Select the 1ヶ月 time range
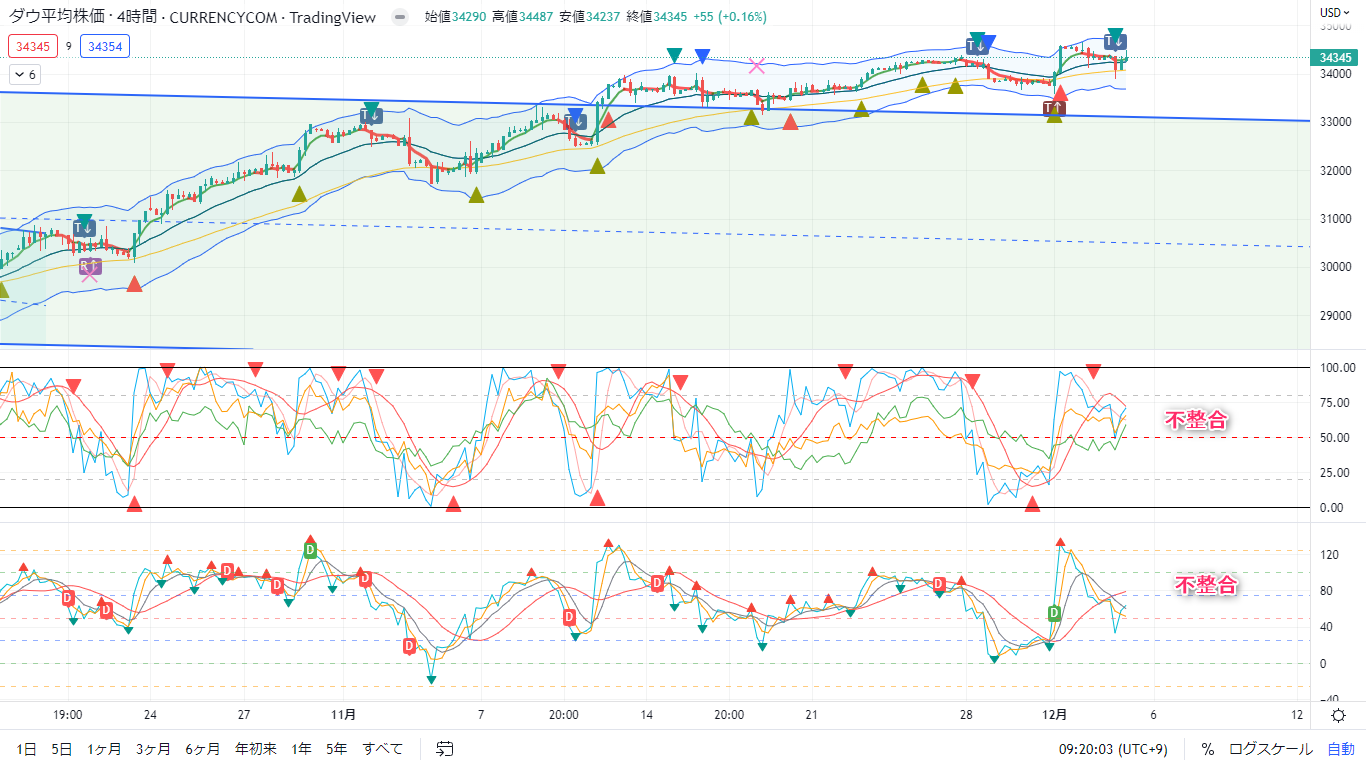 104,748
